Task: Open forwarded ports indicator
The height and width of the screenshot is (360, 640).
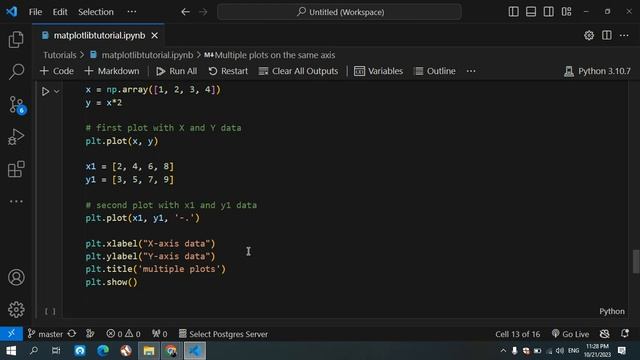Action: tap(160, 334)
